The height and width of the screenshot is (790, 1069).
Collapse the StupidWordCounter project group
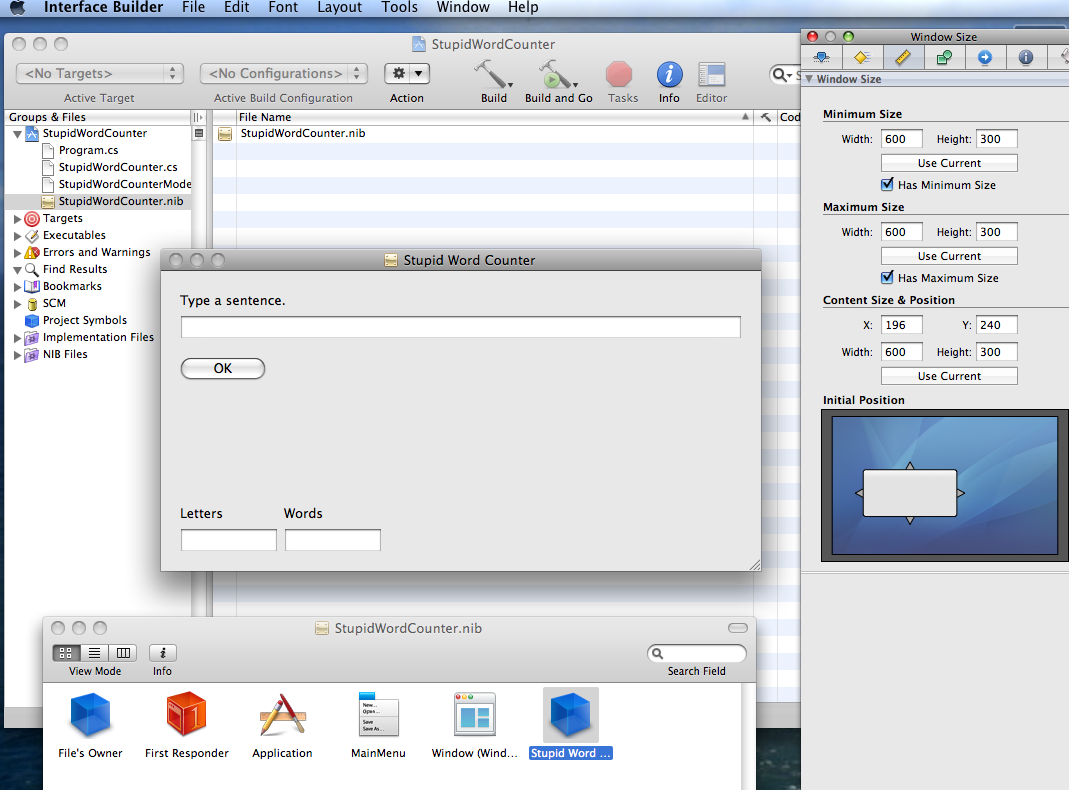pyautogui.click(x=18, y=134)
